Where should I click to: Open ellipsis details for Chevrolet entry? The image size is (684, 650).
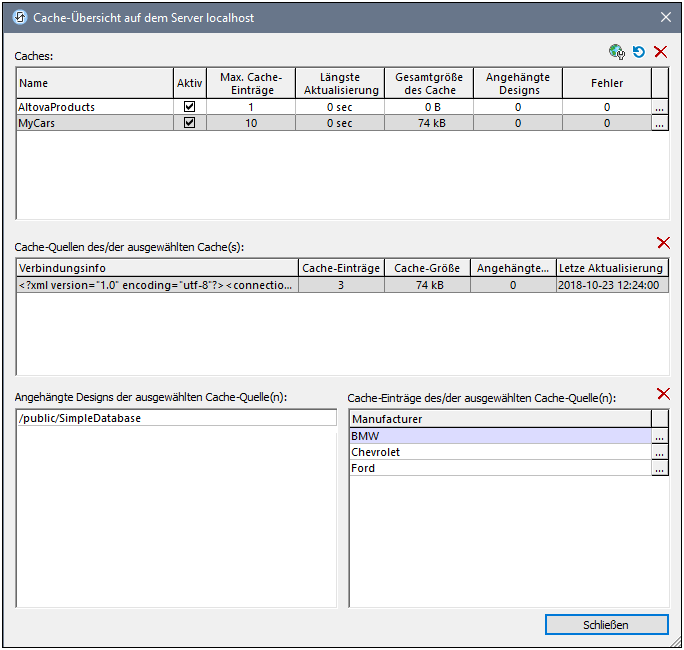tap(659, 453)
